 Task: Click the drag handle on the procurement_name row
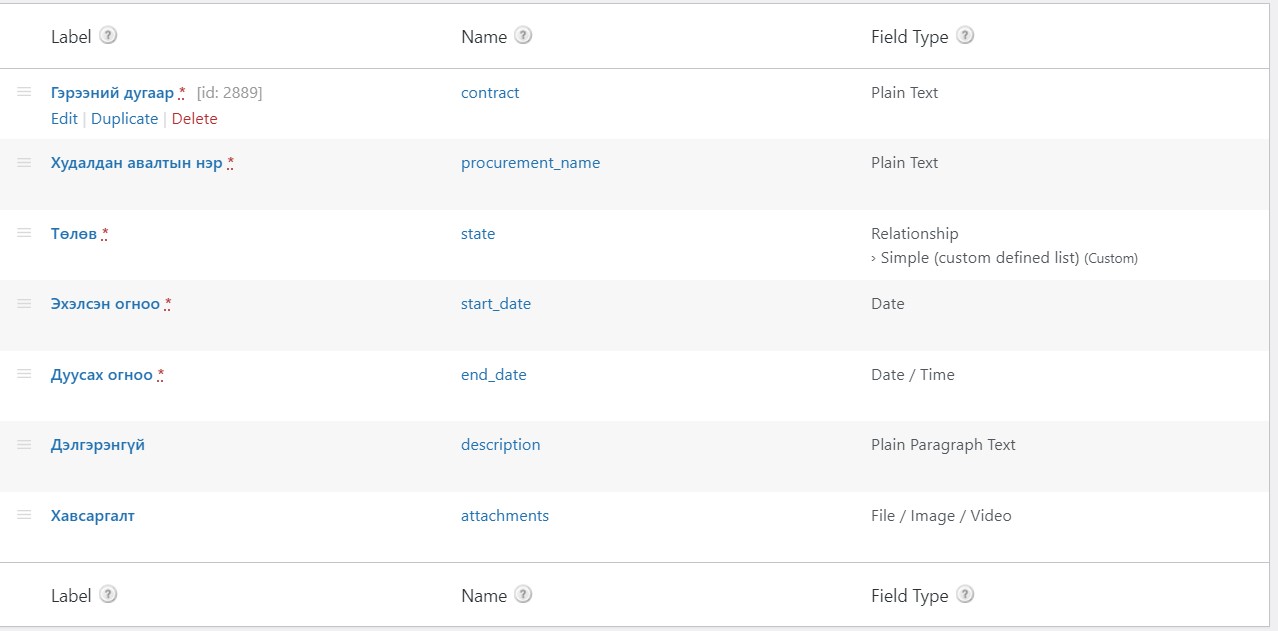point(24,162)
